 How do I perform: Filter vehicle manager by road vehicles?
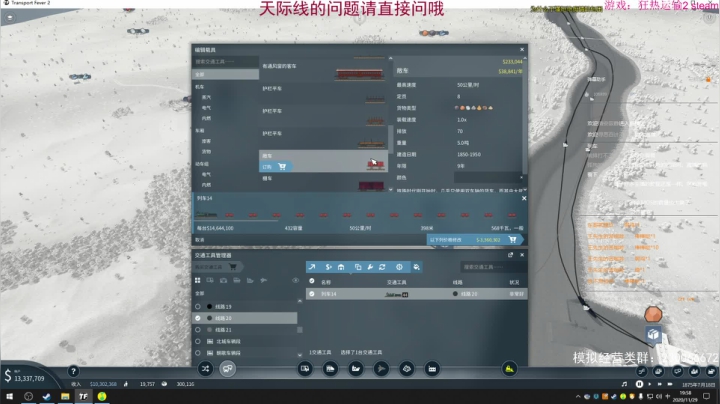click(x=210, y=280)
